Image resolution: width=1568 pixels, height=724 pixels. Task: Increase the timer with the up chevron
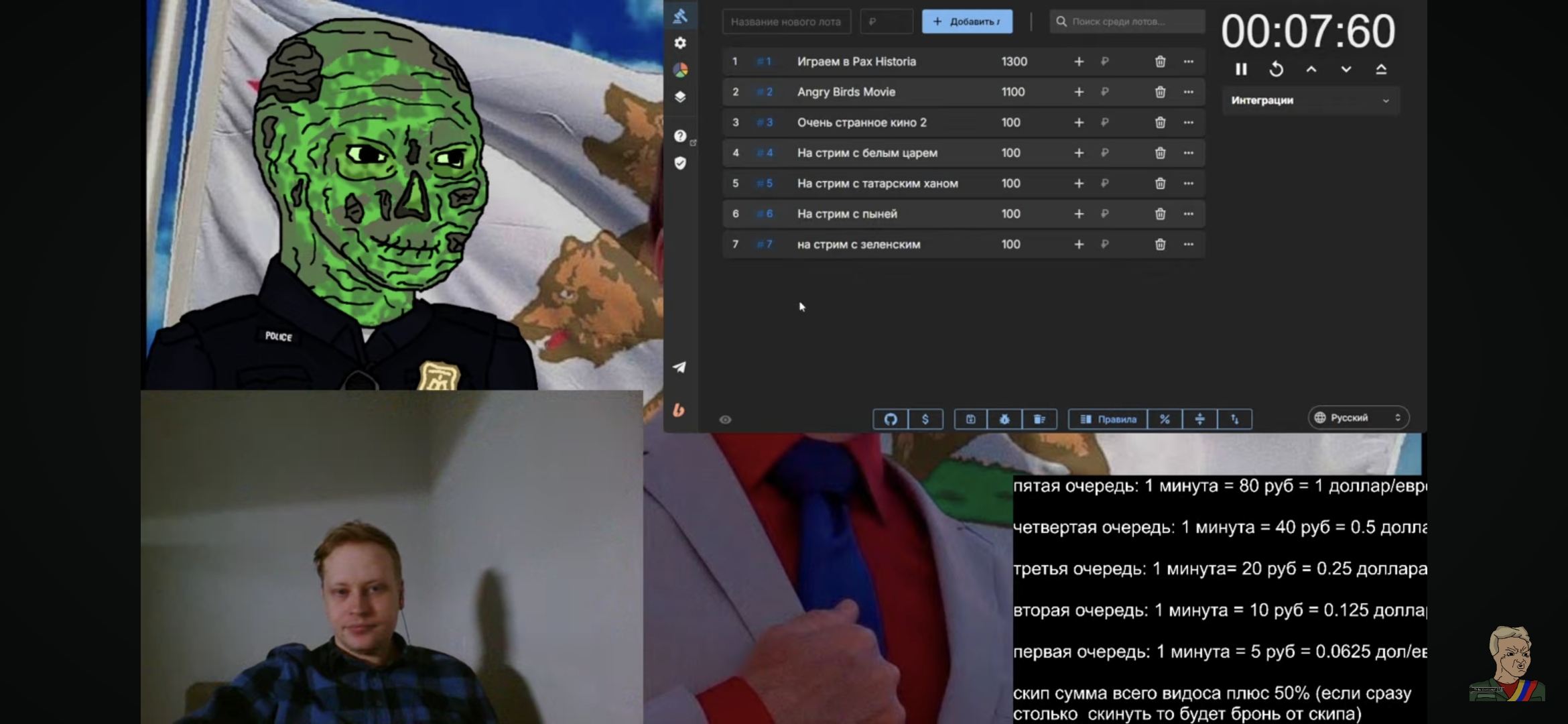point(1311,69)
